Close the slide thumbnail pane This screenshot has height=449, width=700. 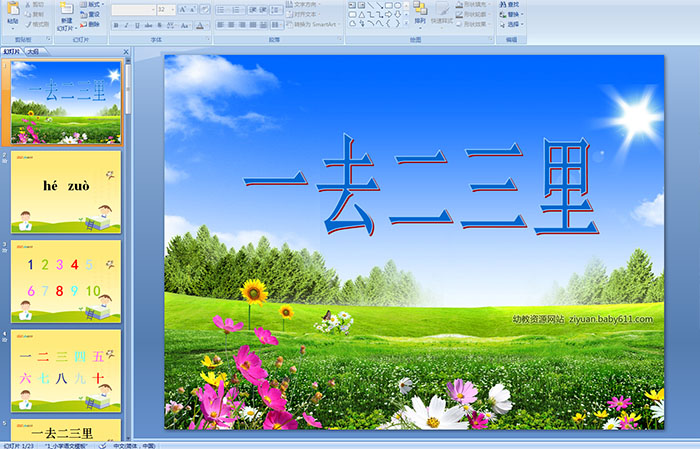(x=126, y=52)
